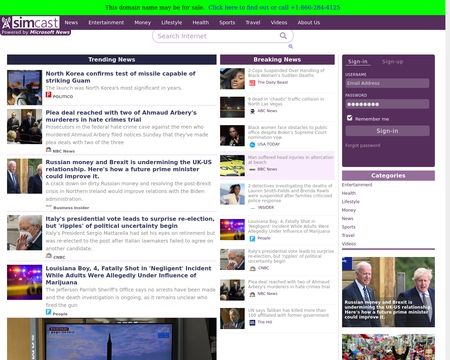Screen dimensions: 450x360
Task: Click the Email Address username field
Action: [x=387, y=83]
